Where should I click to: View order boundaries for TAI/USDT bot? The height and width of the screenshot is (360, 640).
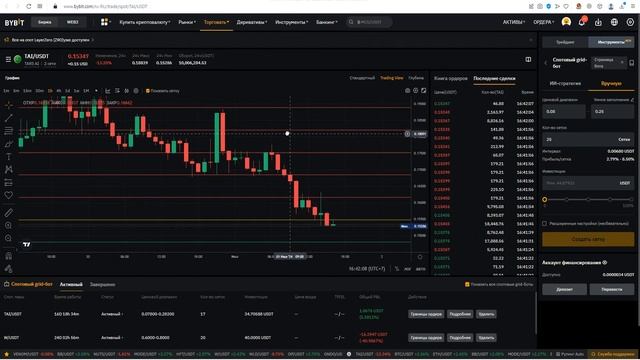click(x=426, y=314)
